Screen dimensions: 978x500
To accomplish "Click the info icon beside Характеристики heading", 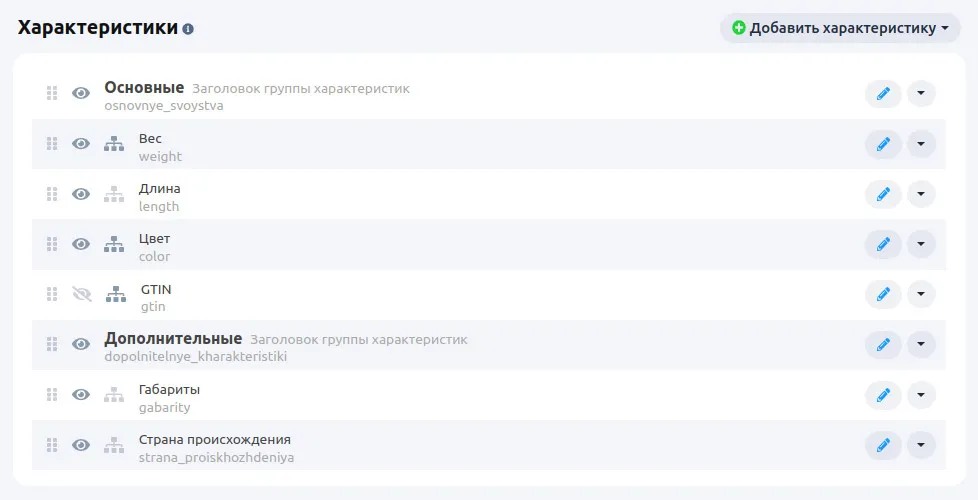I will point(188,29).
